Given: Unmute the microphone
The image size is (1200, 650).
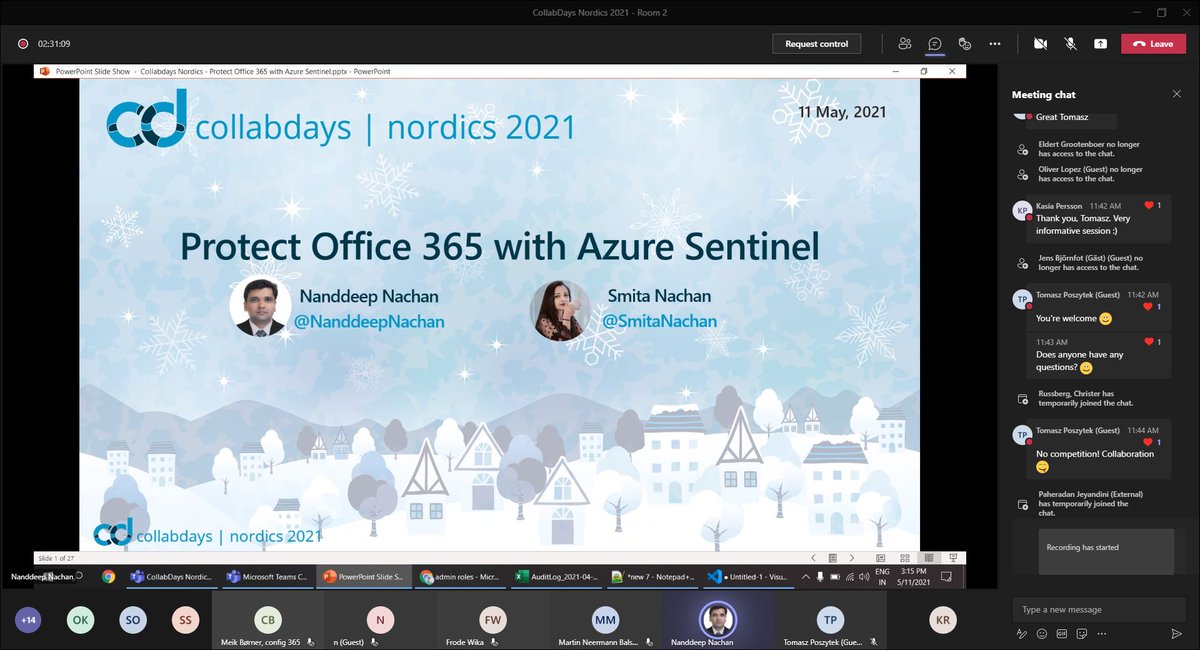Looking at the screenshot, I should click(1070, 44).
